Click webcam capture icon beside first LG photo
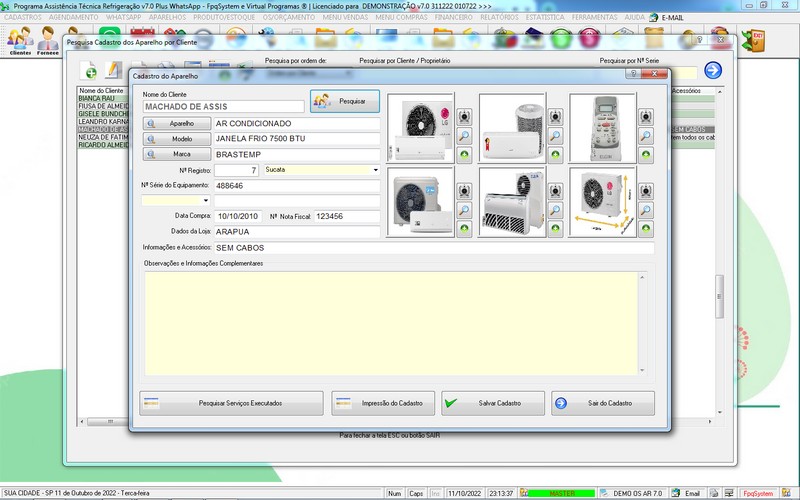 click(x=465, y=116)
